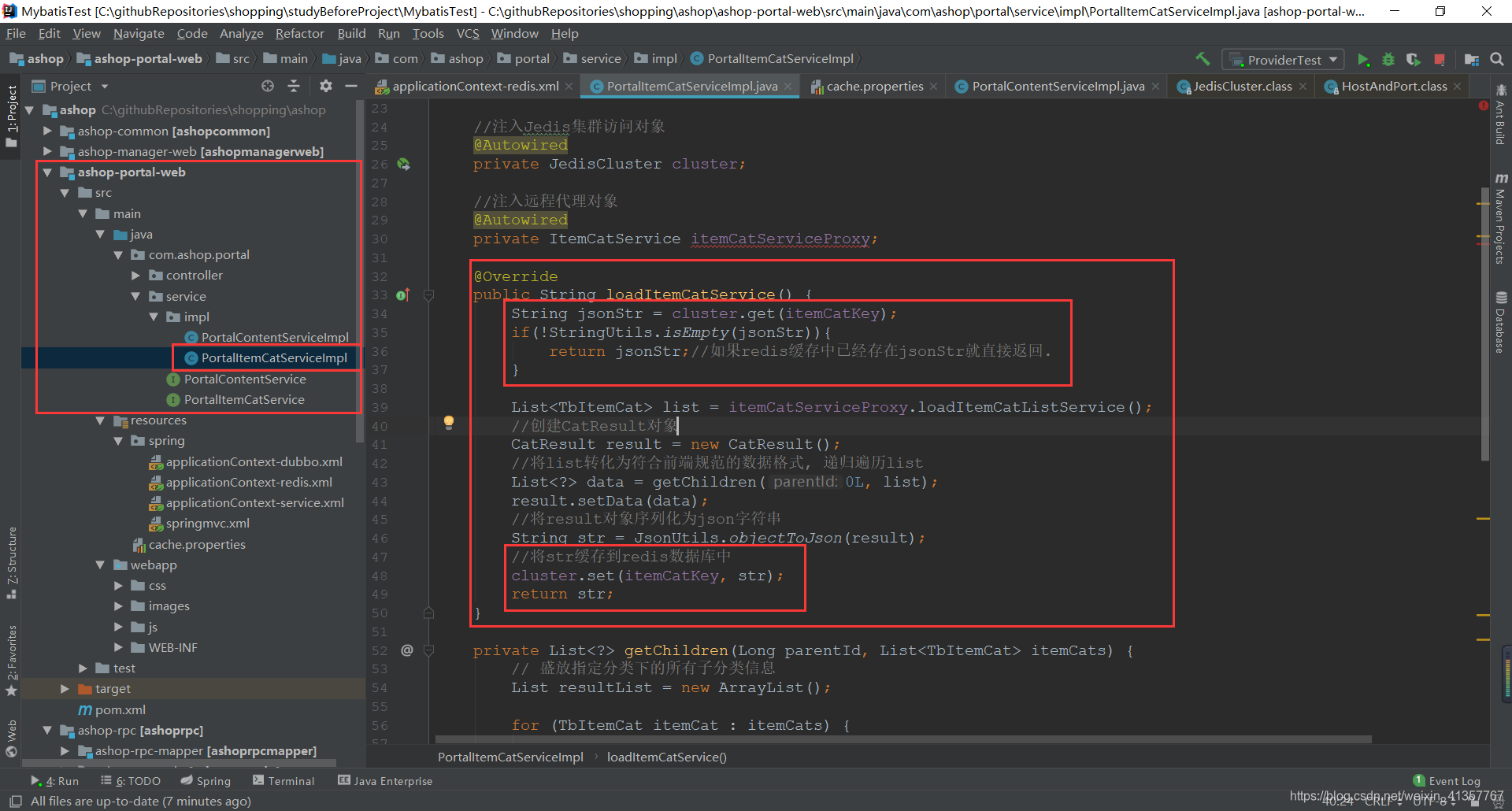Toggle the Structure tool window tab
1512x811 pixels.
pos(12,562)
